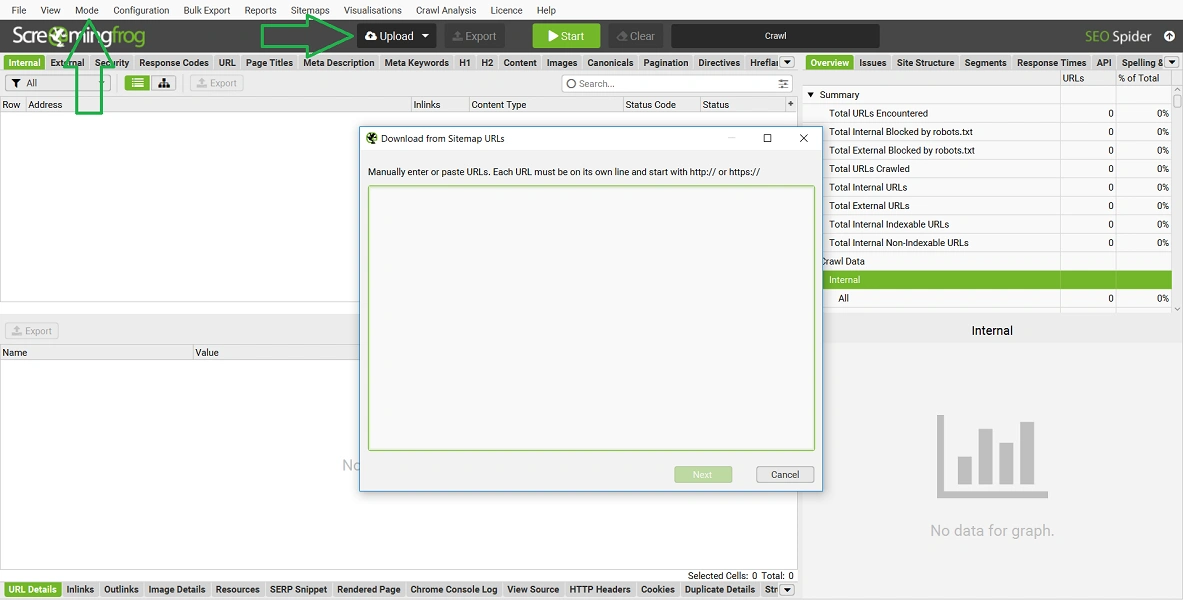Click the green Start button
This screenshot has height=600, width=1183.
coord(566,35)
